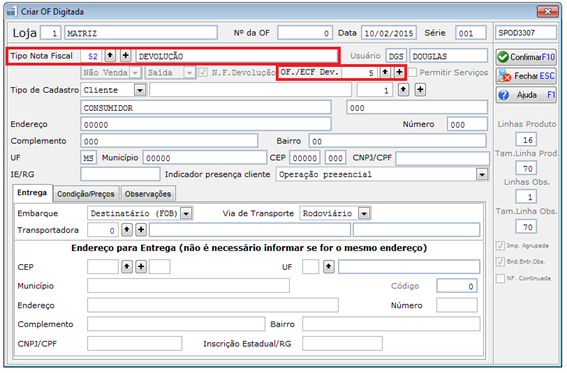
Task: Toggle the NF. Continuada checkbox
Action: (500, 278)
